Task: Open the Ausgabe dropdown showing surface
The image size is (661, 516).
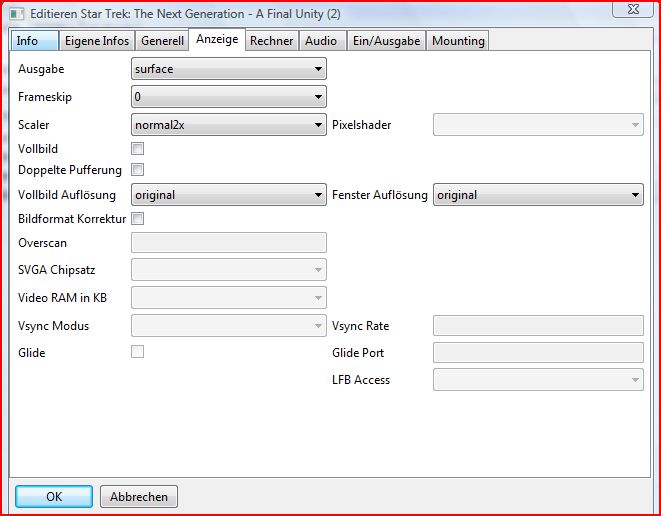Action: (x=229, y=69)
